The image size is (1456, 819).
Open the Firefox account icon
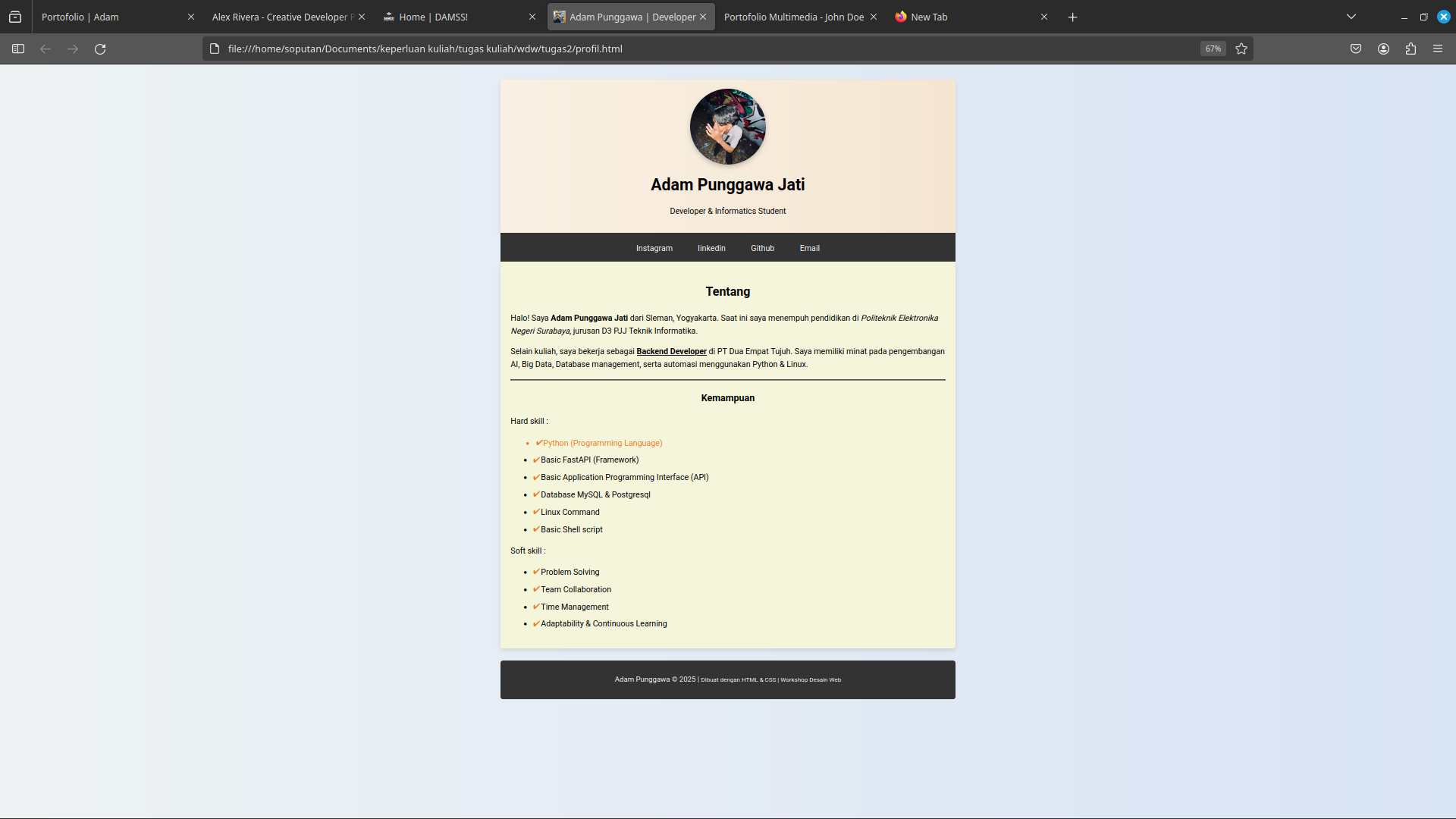click(x=1383, y=49)
